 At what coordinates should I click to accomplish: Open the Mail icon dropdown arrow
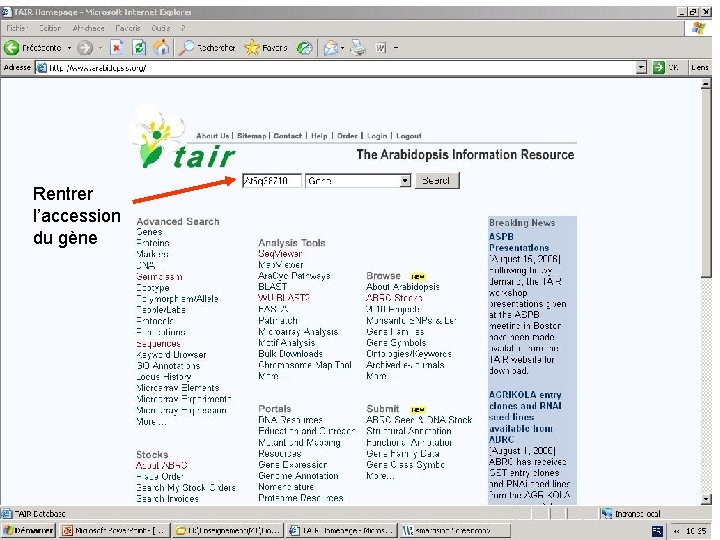click(x=342, y=48)
